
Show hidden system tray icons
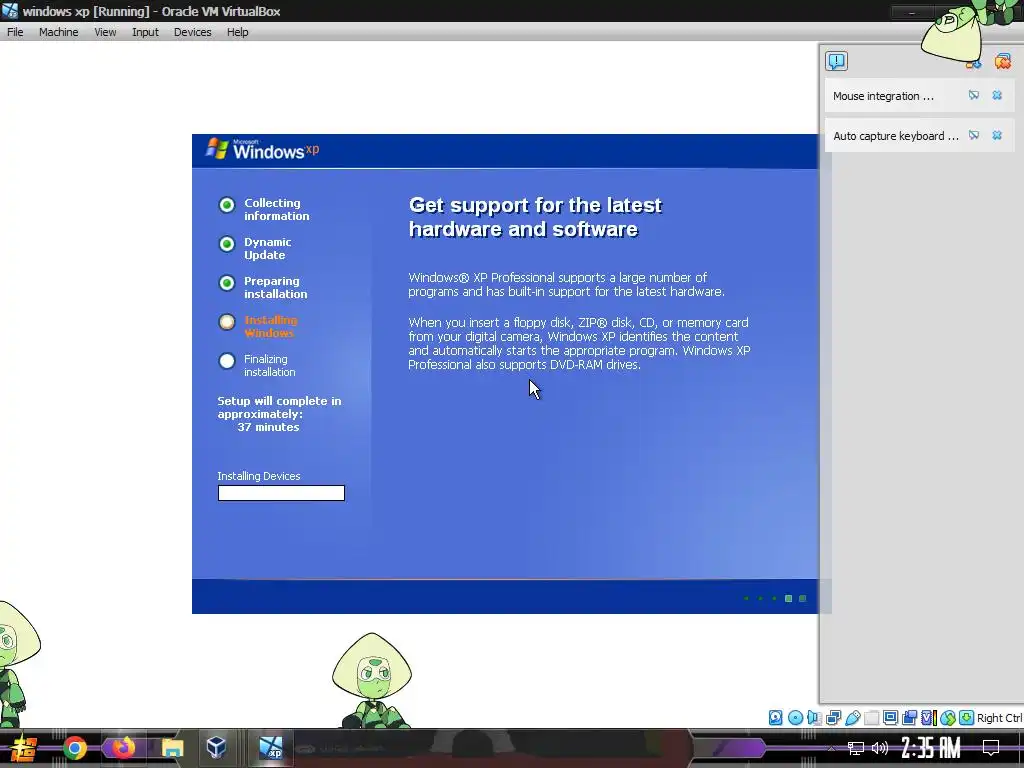pyautogui.click(x=831, y=748)
